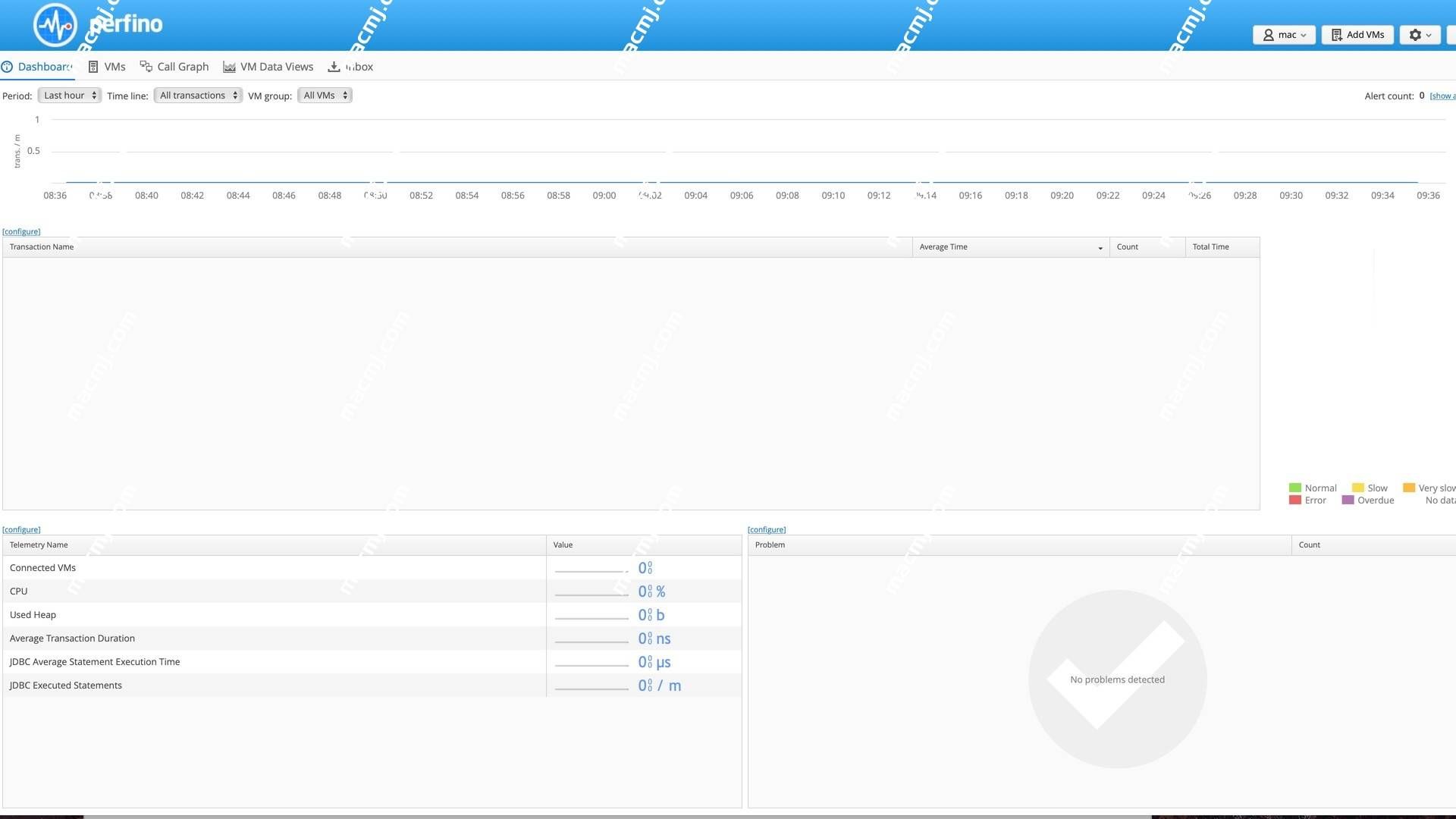Drag the transaction timeline marker at 09:00
Viewport: 1456px width, 819px height.
tap(604, 183)
